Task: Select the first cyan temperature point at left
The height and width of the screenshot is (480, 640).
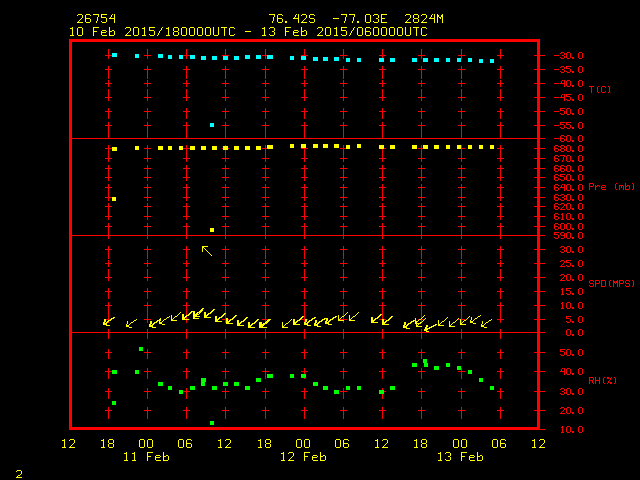Action: tap(114, 55)
